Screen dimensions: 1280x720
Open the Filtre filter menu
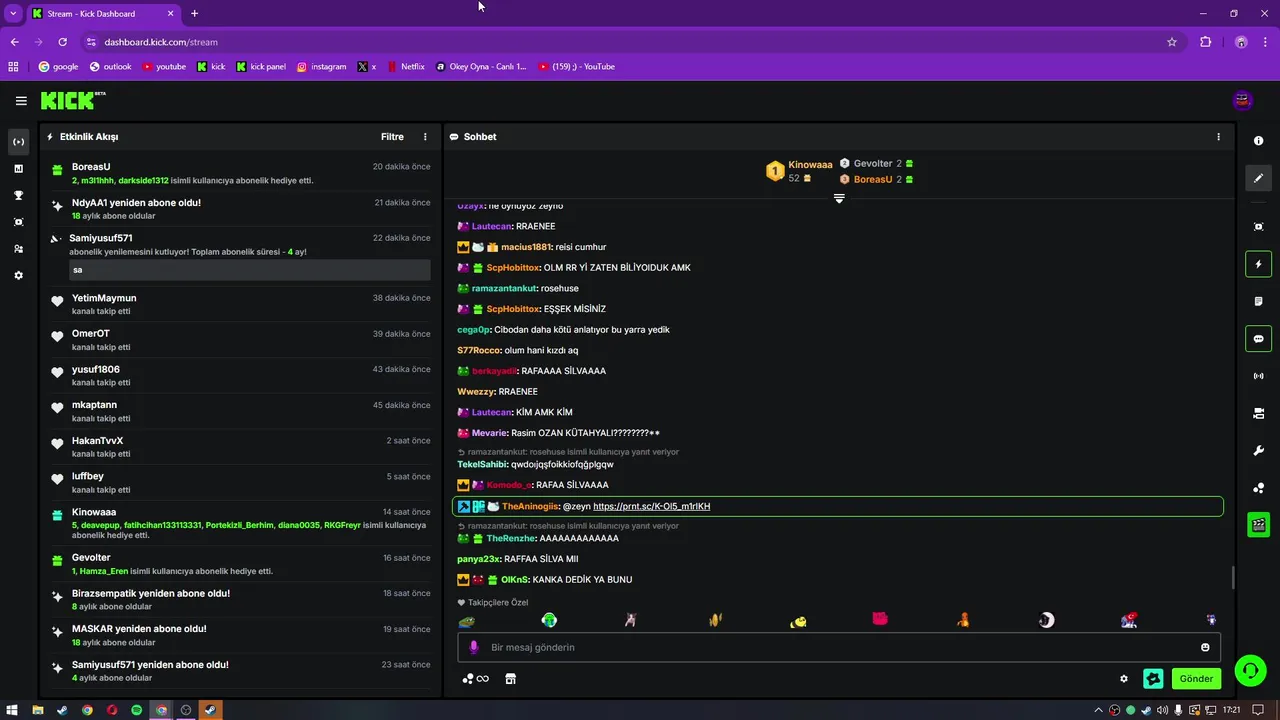pyautogui.click(x=392, y=137)
